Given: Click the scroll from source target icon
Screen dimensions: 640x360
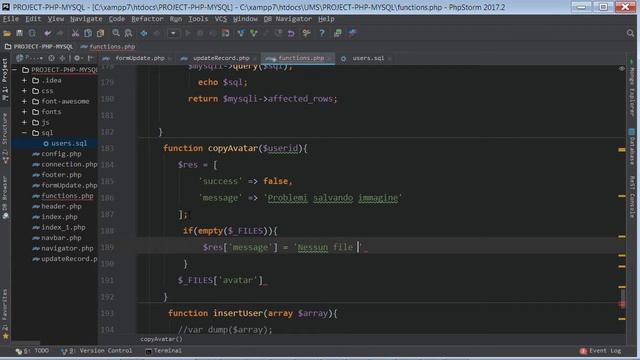Looking at the screenshot, I should click(x=51, y=58).
